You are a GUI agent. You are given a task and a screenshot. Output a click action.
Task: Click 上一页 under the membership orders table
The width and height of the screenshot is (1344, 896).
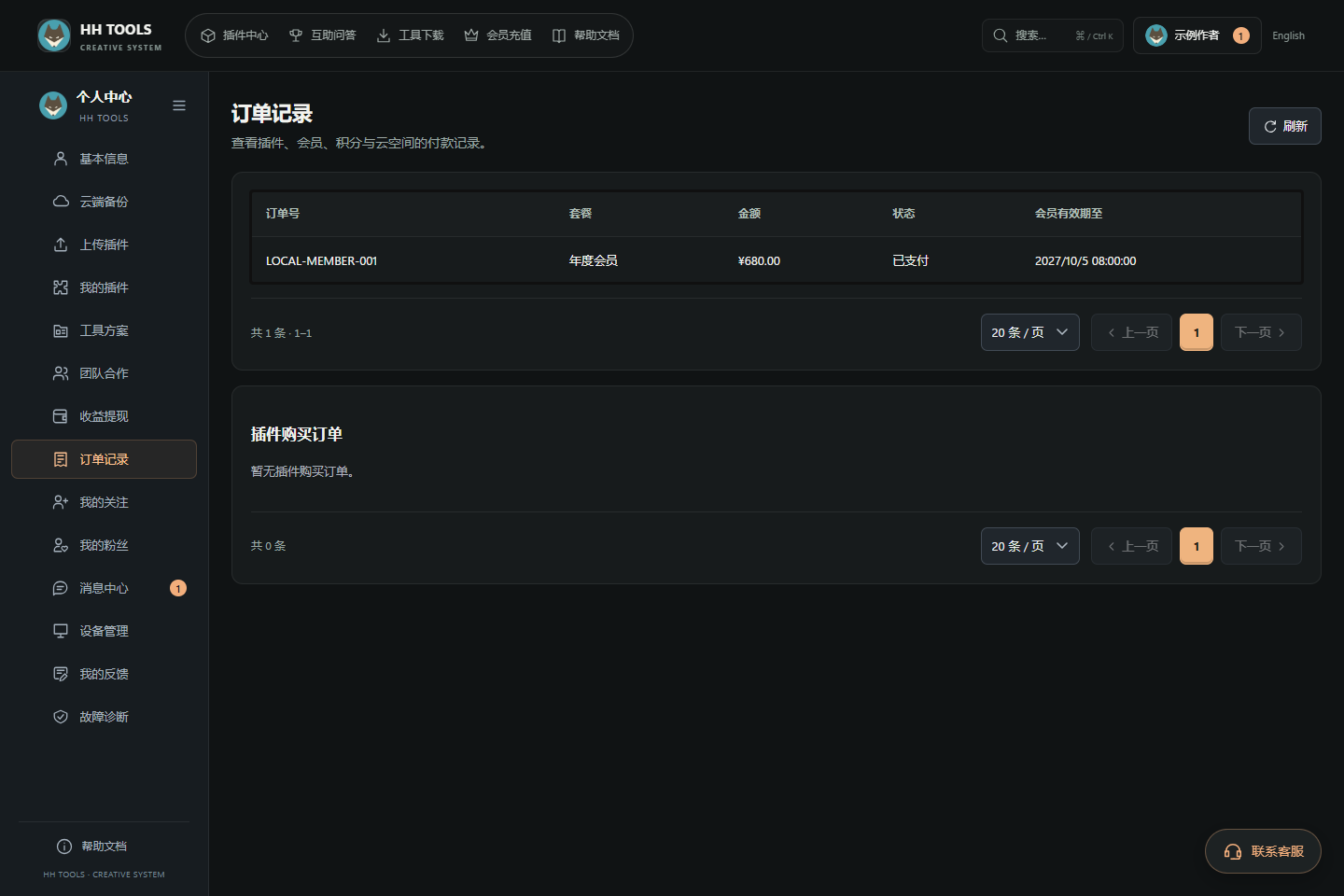tap(1131, 332)
